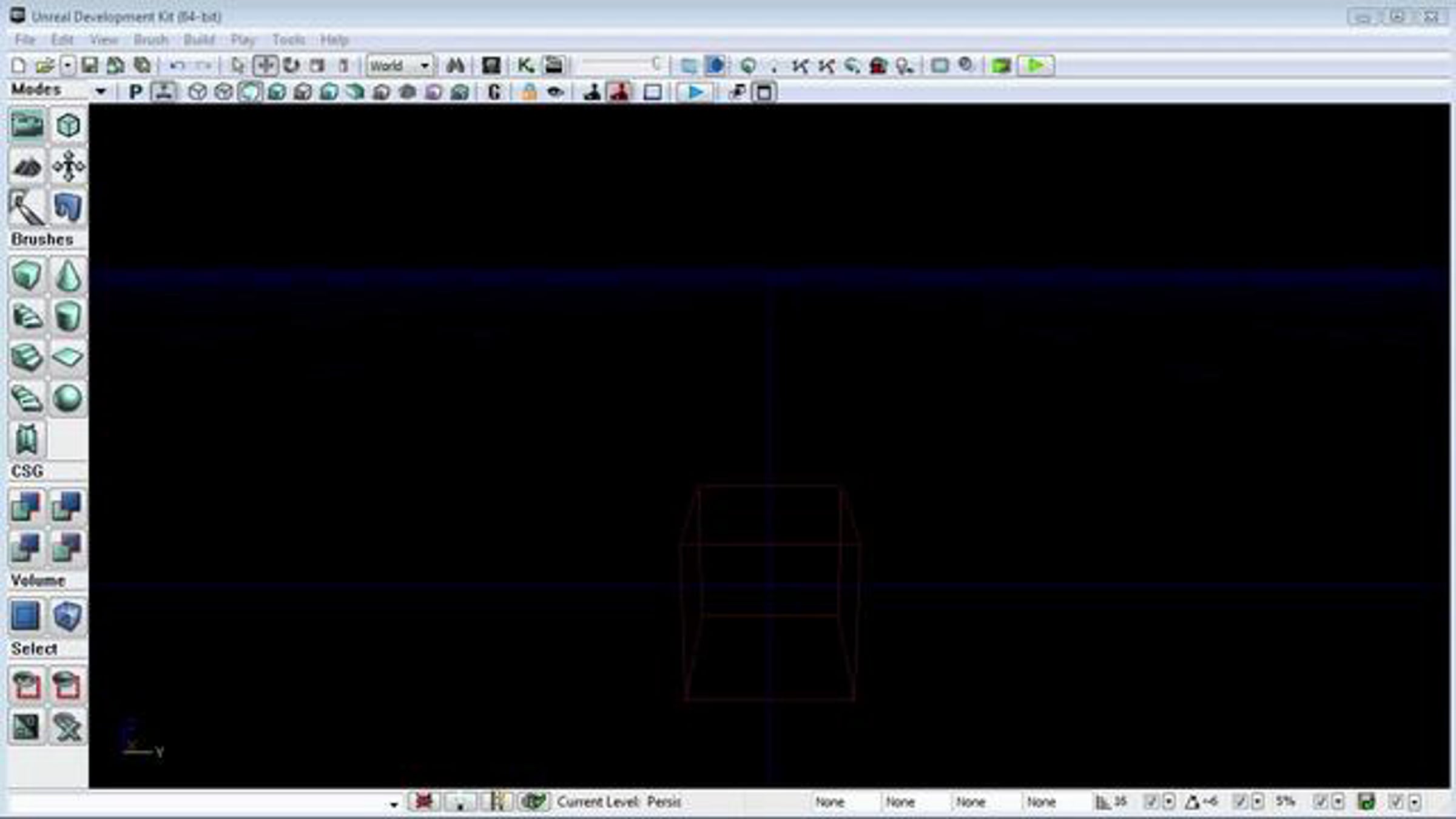
Task: Open the UnrealKismet editor icon
Action: 525,66
